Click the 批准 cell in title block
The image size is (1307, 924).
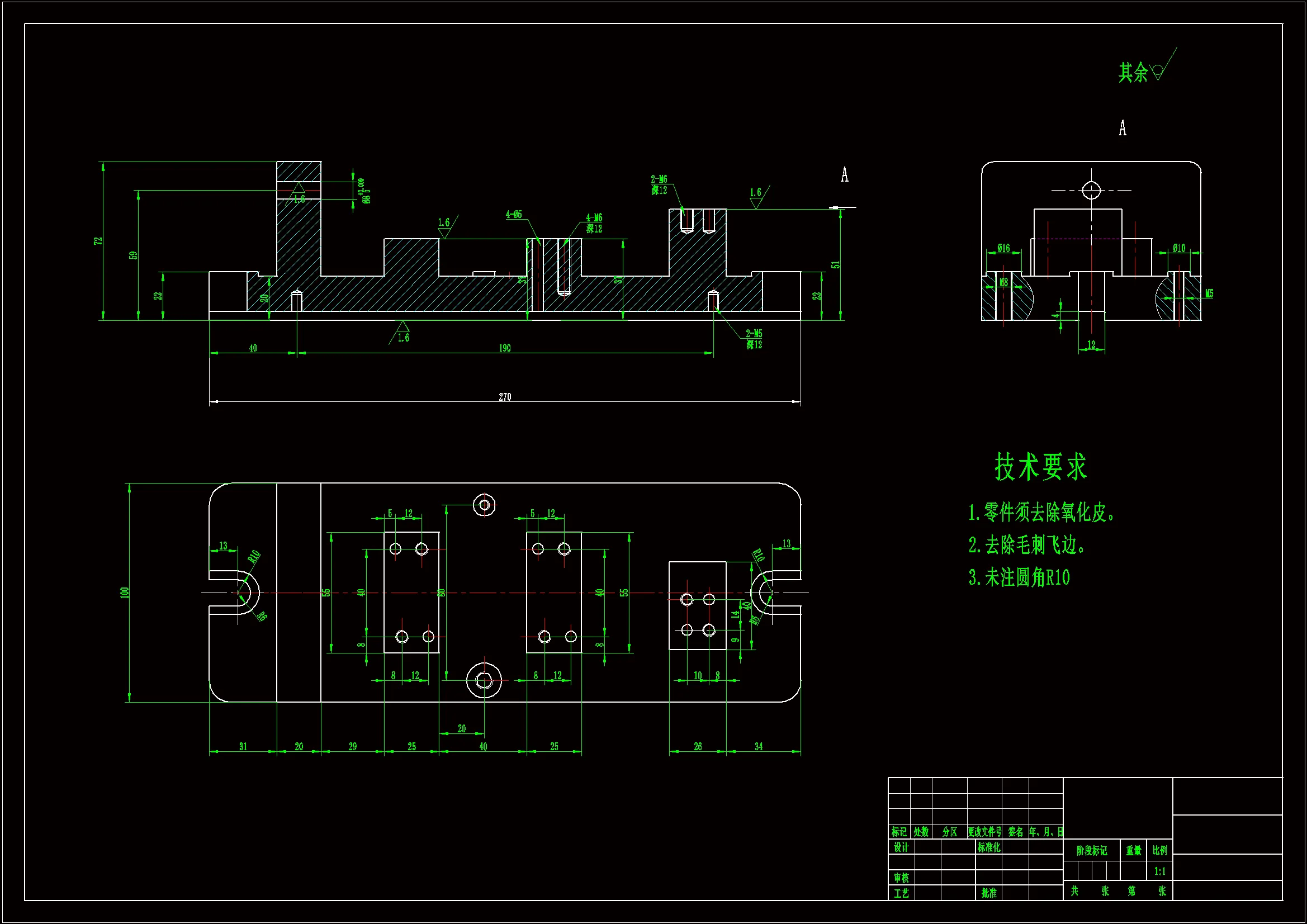pos(989,893)
